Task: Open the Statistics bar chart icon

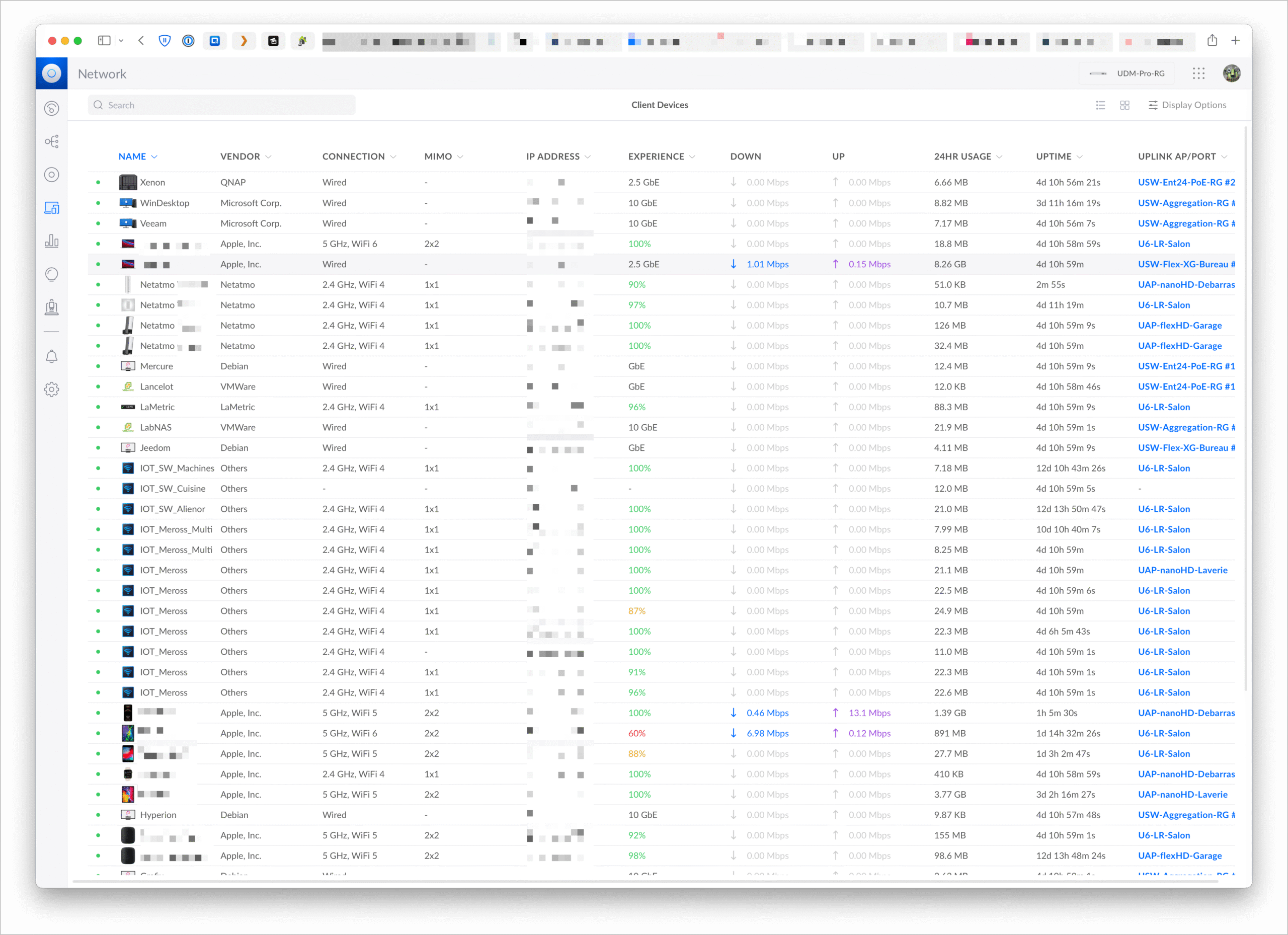Action: click(52, 241)
